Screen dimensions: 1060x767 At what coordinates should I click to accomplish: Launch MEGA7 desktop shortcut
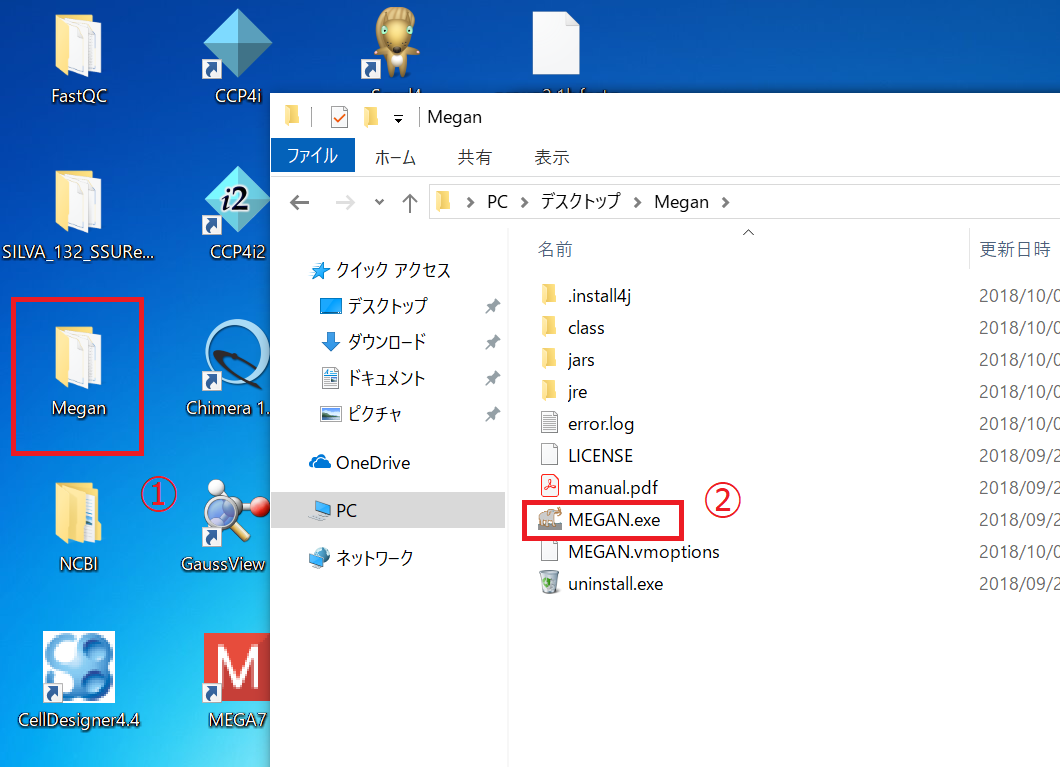(237, 681)
